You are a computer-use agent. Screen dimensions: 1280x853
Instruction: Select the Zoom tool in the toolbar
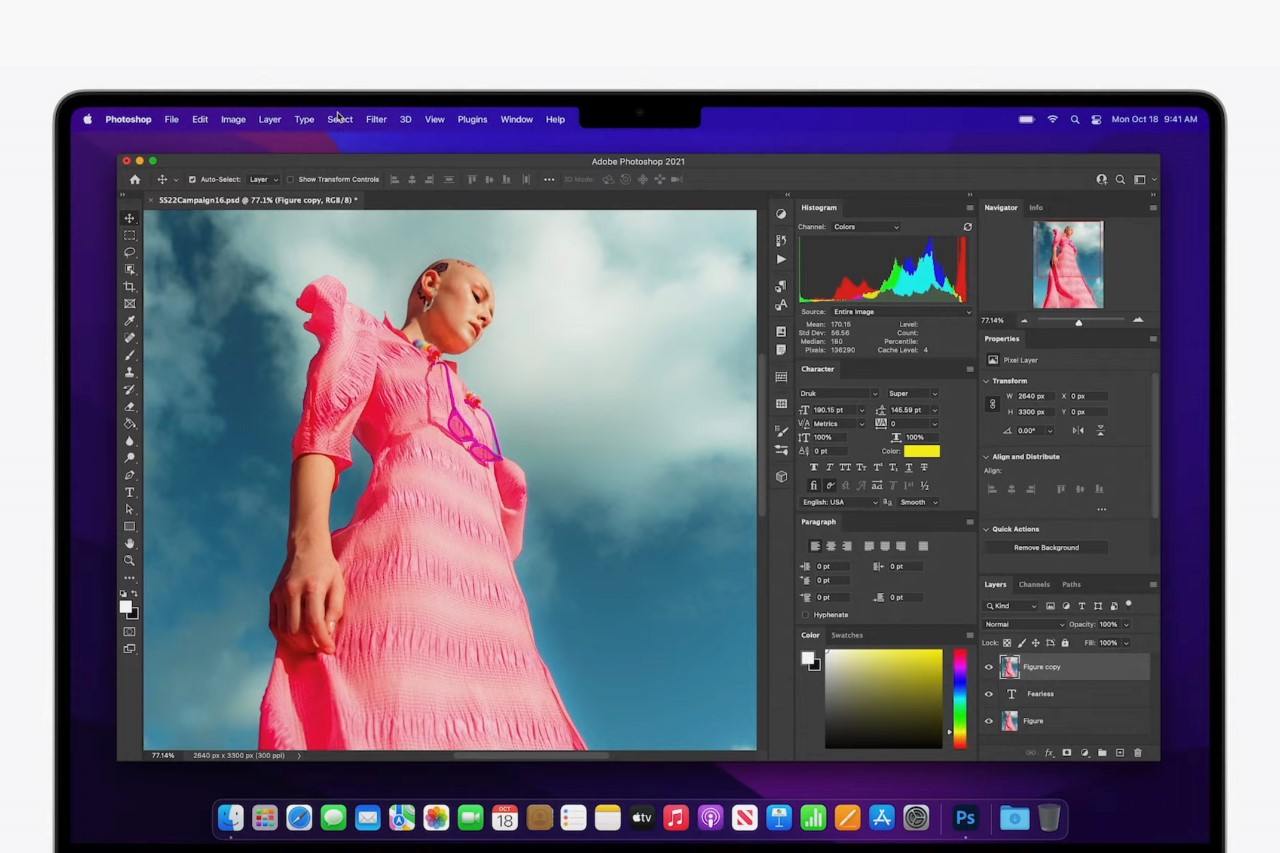129,560
